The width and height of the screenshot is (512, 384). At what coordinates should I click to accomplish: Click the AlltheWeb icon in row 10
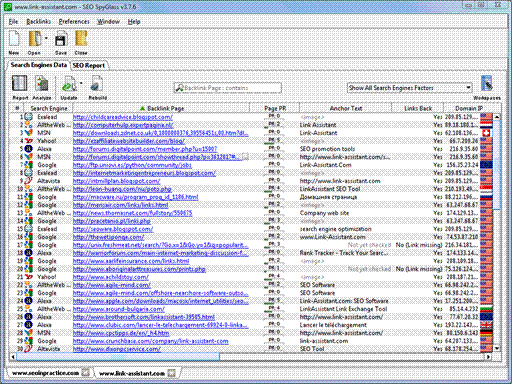pos(29,189)
